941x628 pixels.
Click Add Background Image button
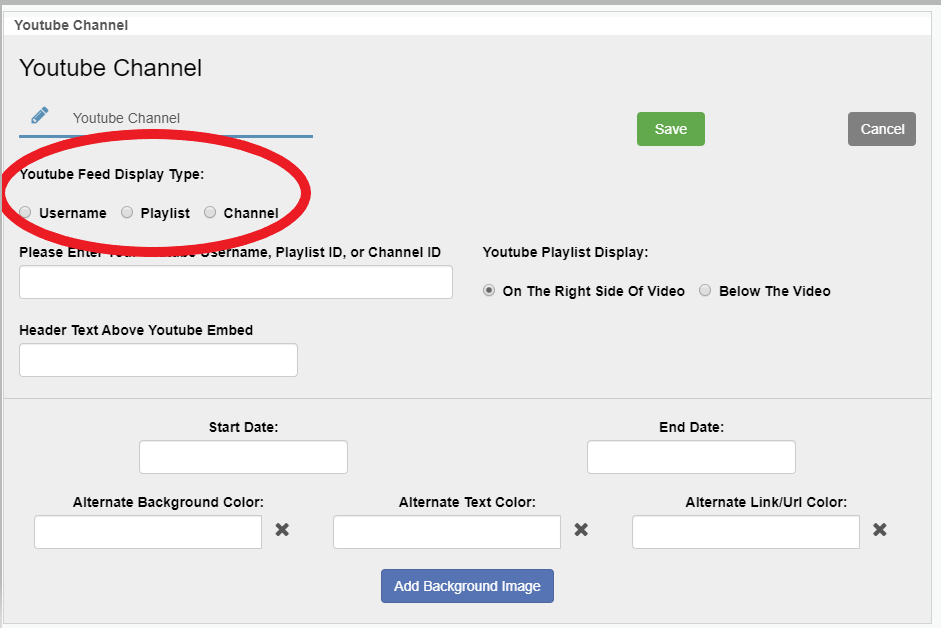pyautogui.click(x=467, y=586)
